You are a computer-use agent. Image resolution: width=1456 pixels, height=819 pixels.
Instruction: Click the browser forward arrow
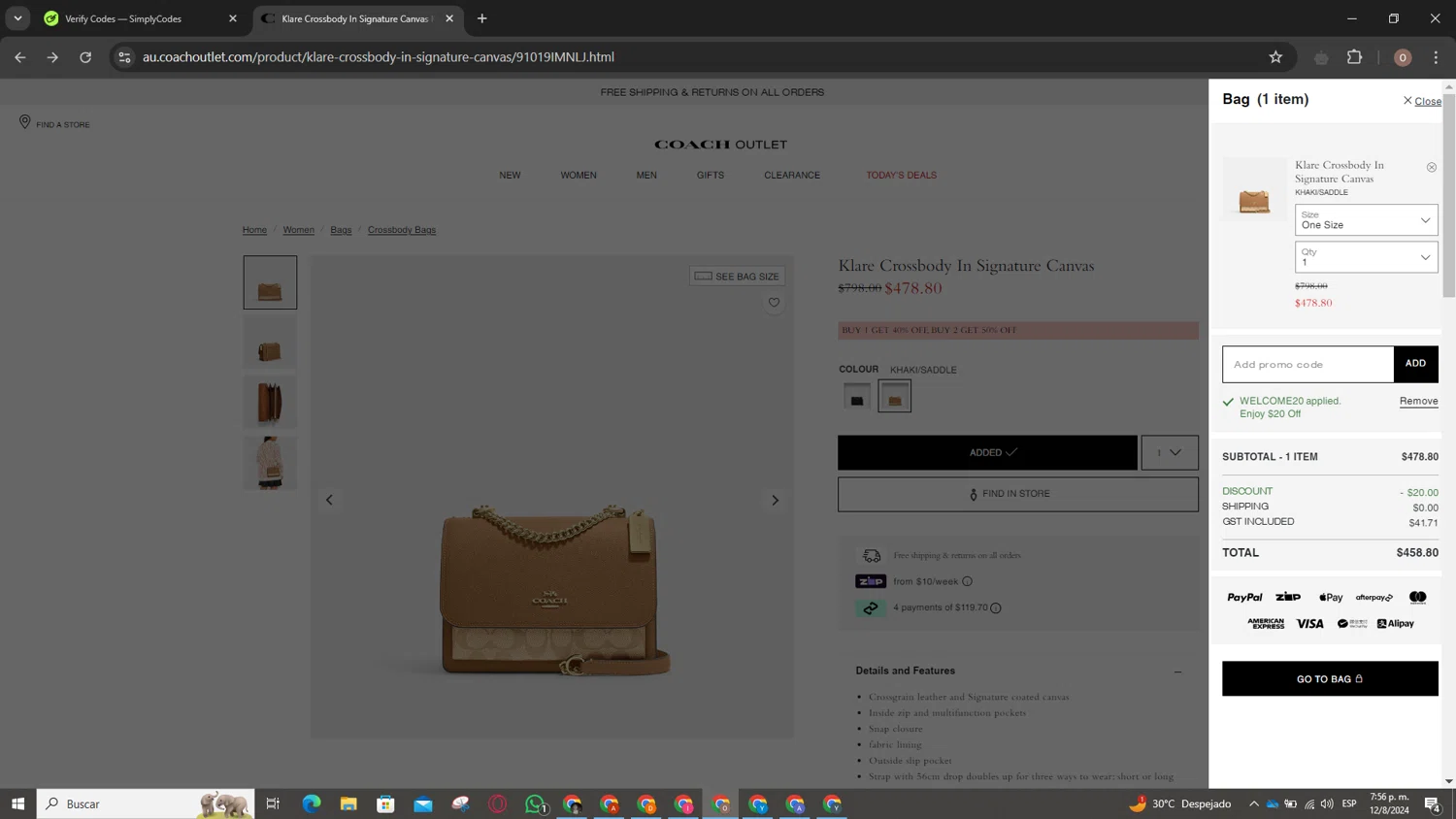52,57
